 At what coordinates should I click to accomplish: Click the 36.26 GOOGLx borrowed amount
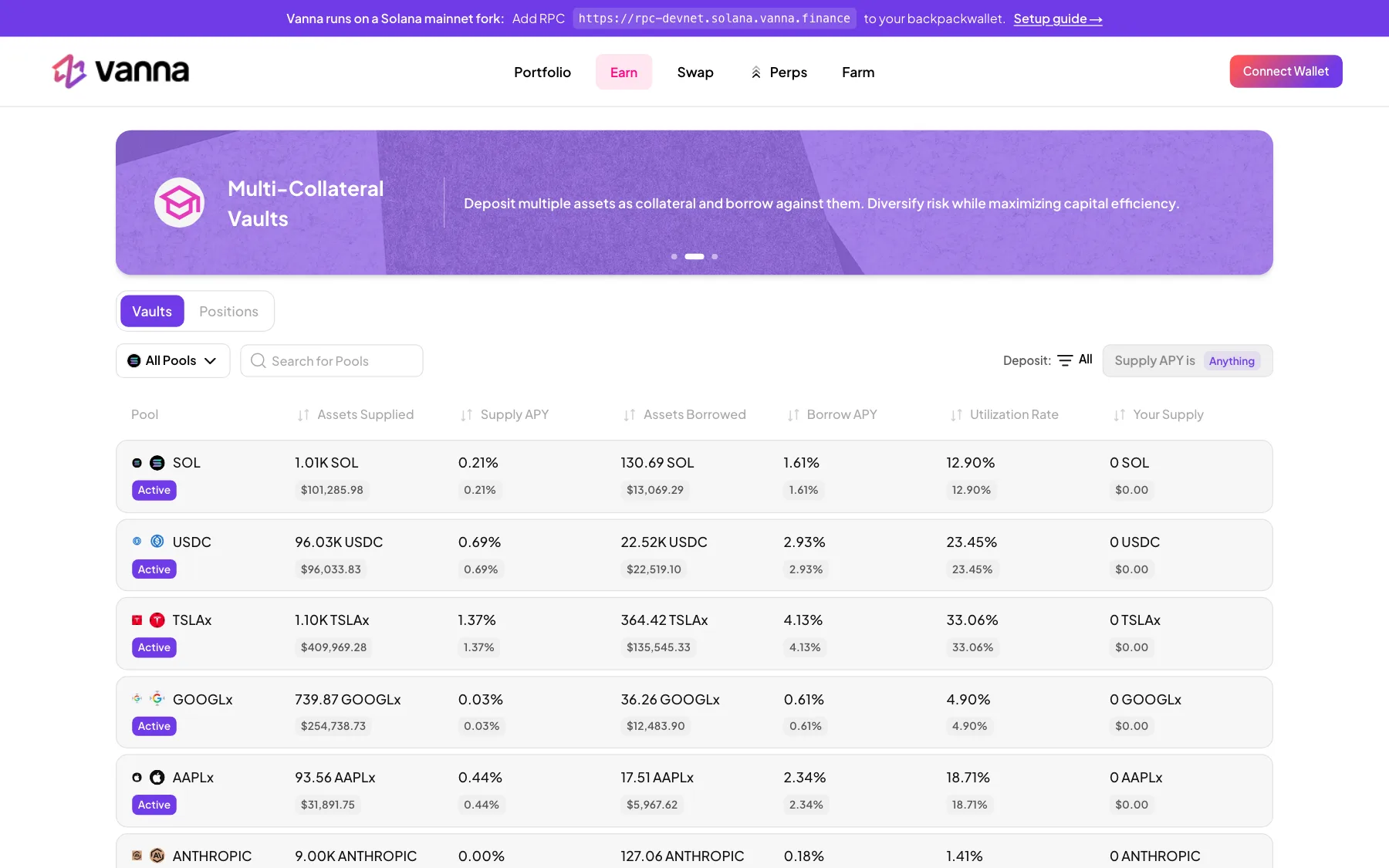click(x=670, y=700)
